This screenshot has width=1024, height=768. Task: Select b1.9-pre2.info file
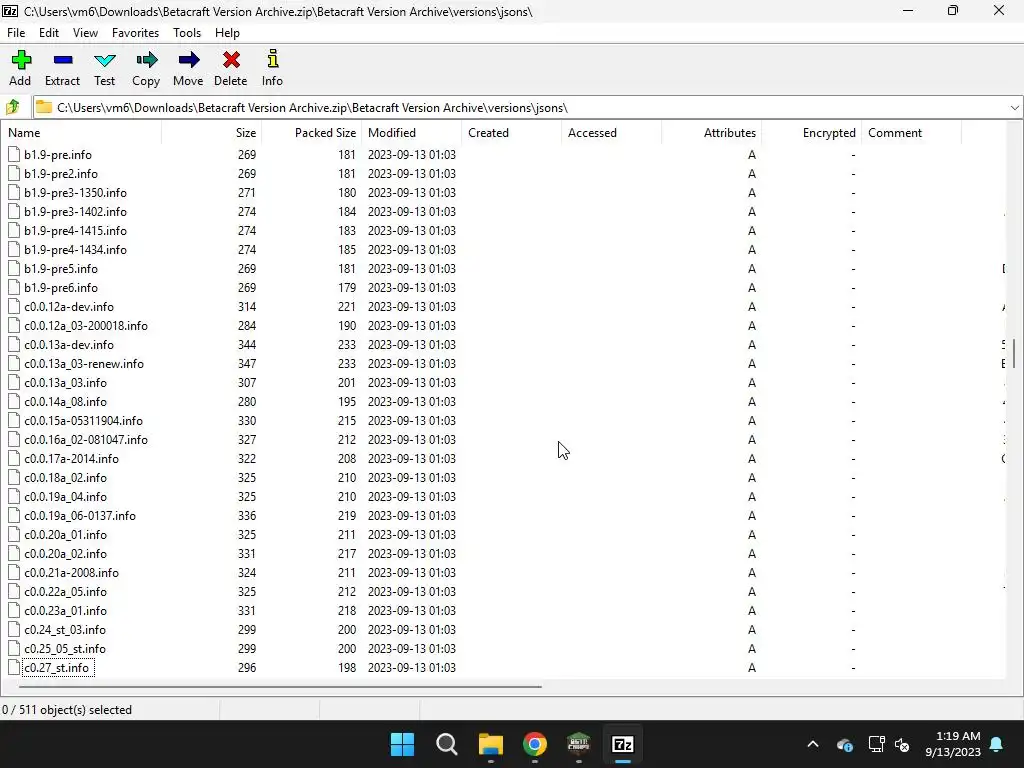click(61, 174)
